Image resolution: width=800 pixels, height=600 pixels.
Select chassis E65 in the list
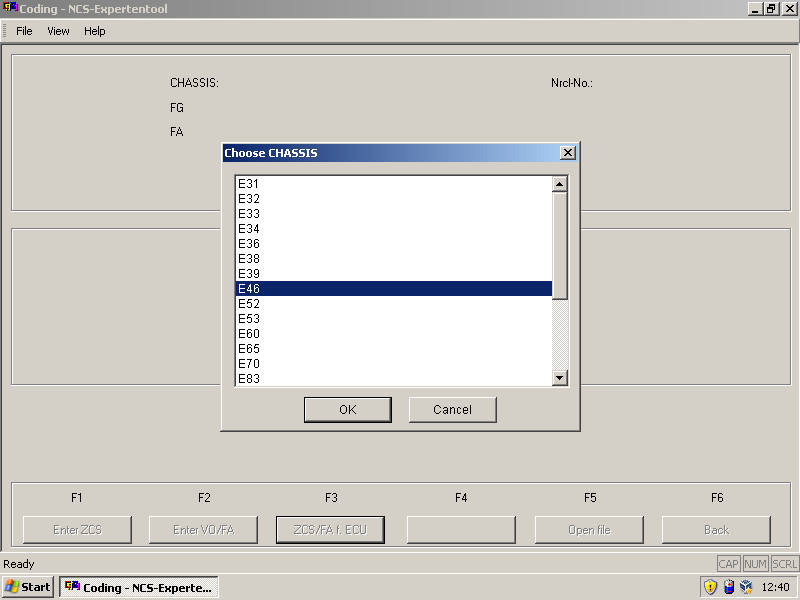[394, 348]
